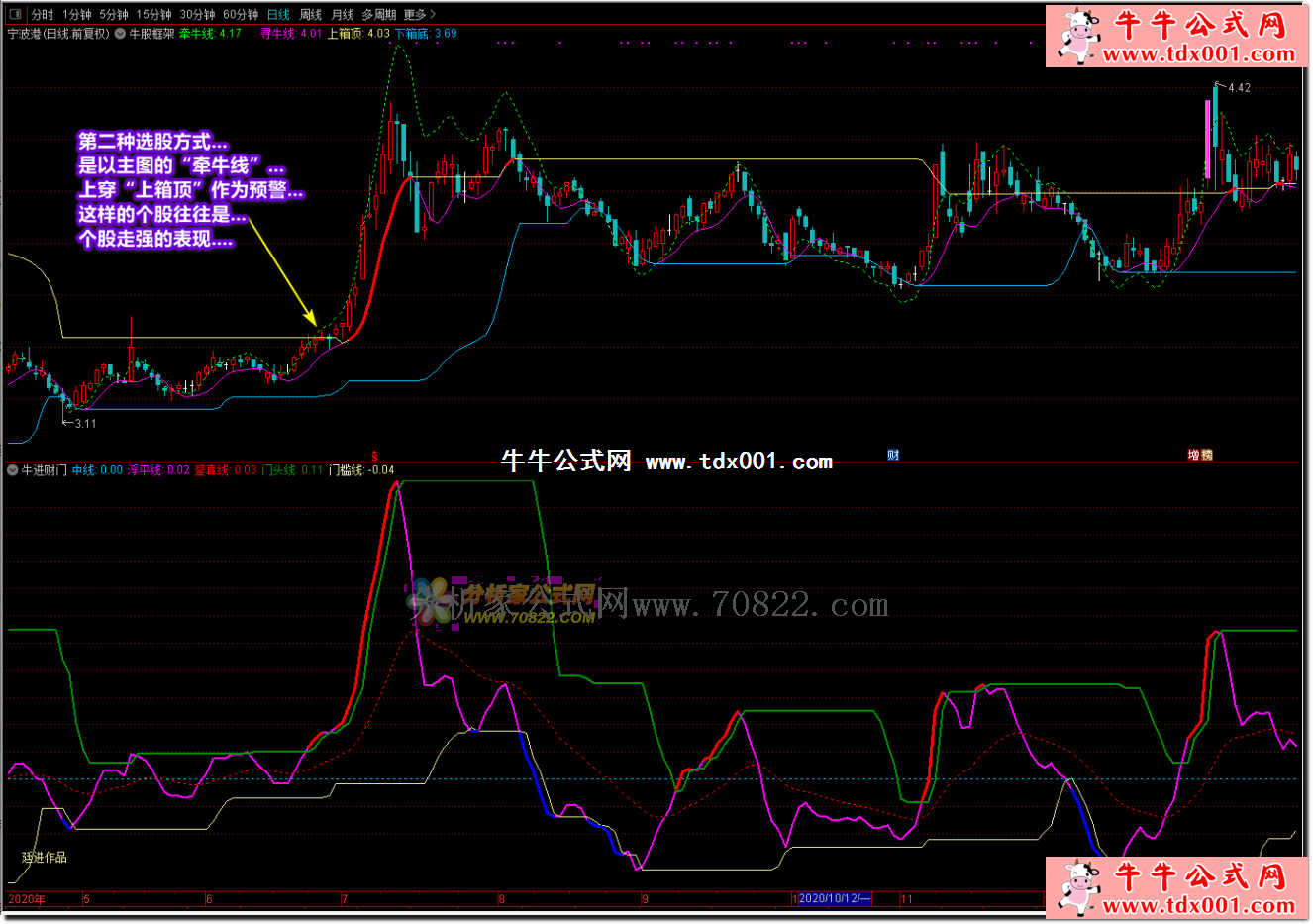Select the 2020/10/12 date marker
1313x924 pixels.
pyautogui.click(x=834, y=899)
